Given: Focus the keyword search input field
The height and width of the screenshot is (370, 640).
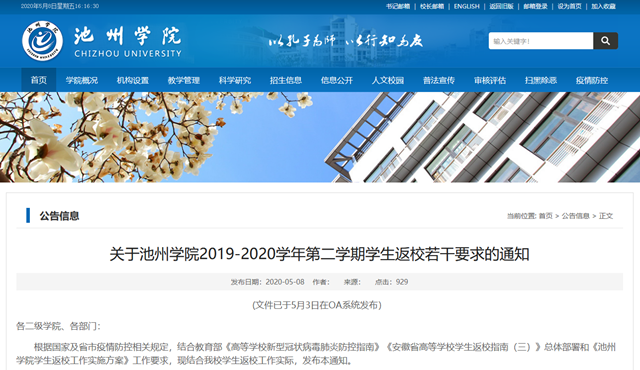Looking at the screenshot, I should tap(541, 41).
